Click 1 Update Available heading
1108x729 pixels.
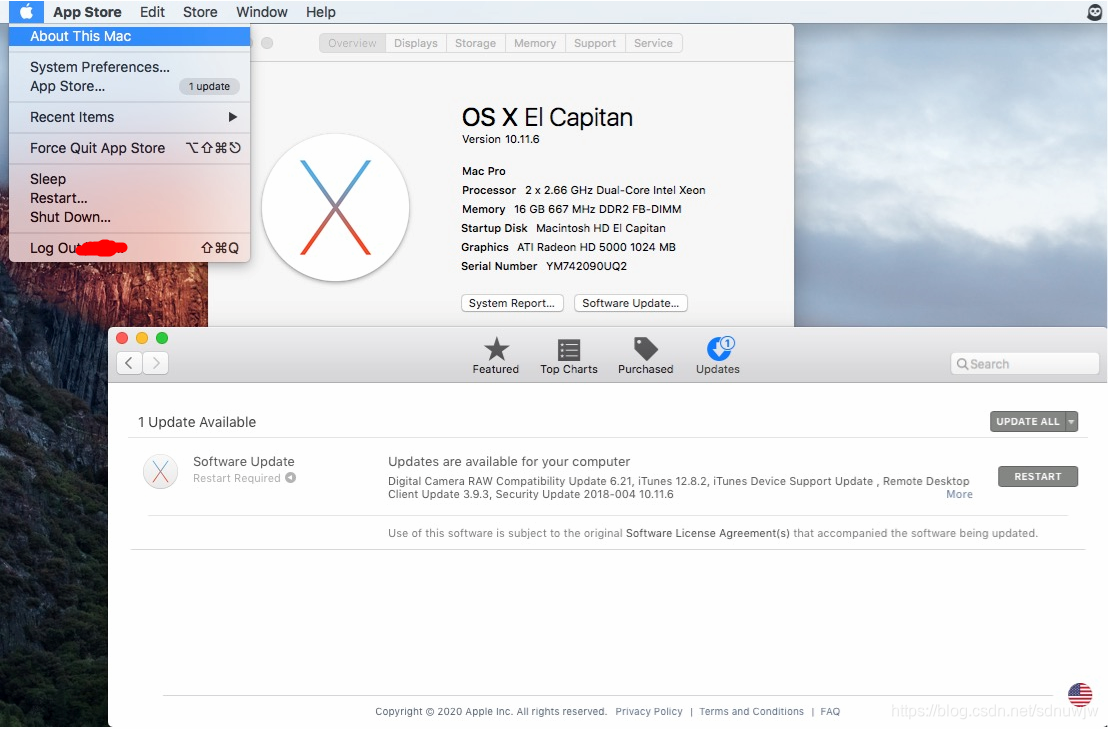pos(197,422)
